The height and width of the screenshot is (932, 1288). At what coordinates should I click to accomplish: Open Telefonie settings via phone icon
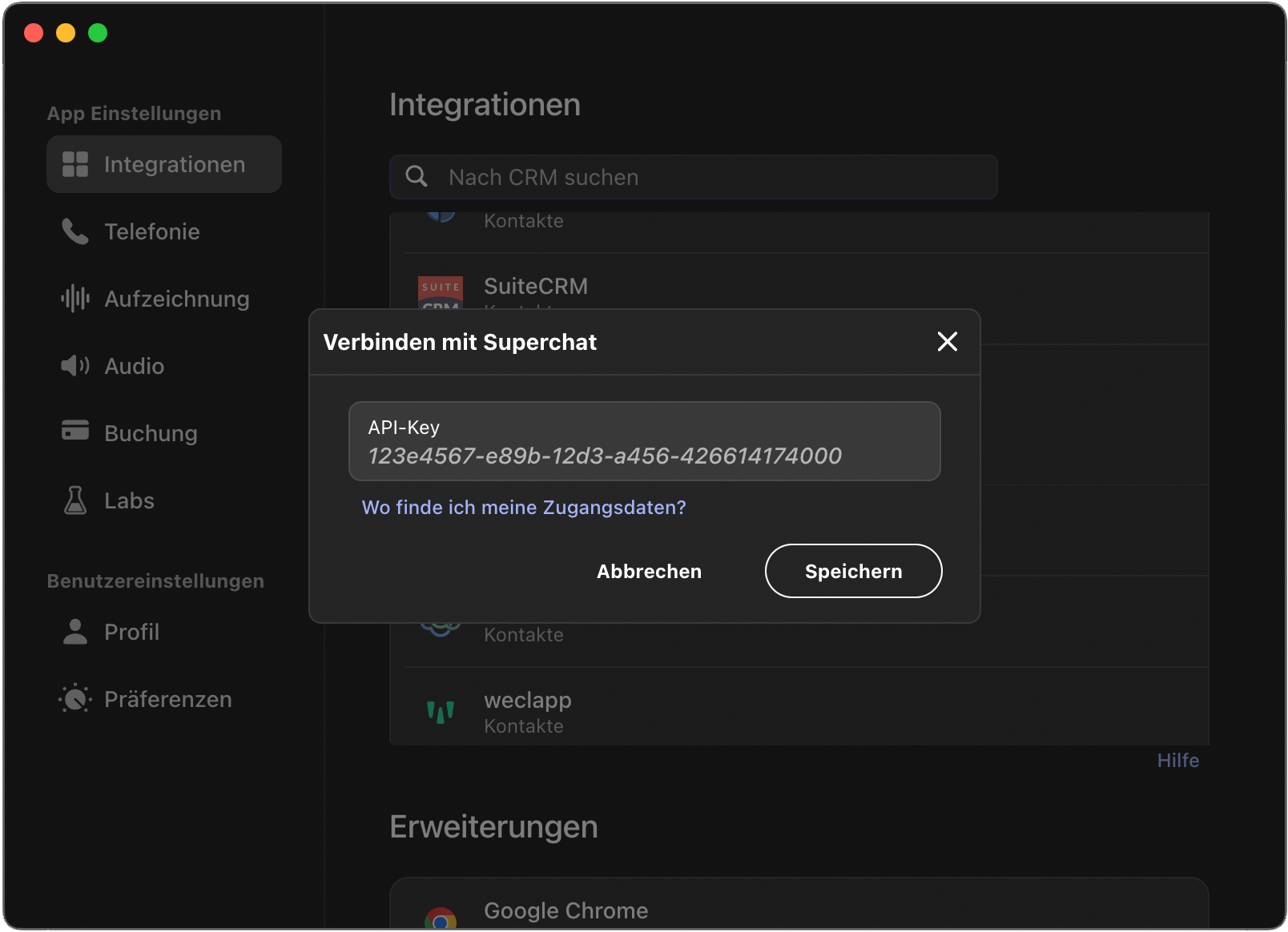click(x=74, y=231)
